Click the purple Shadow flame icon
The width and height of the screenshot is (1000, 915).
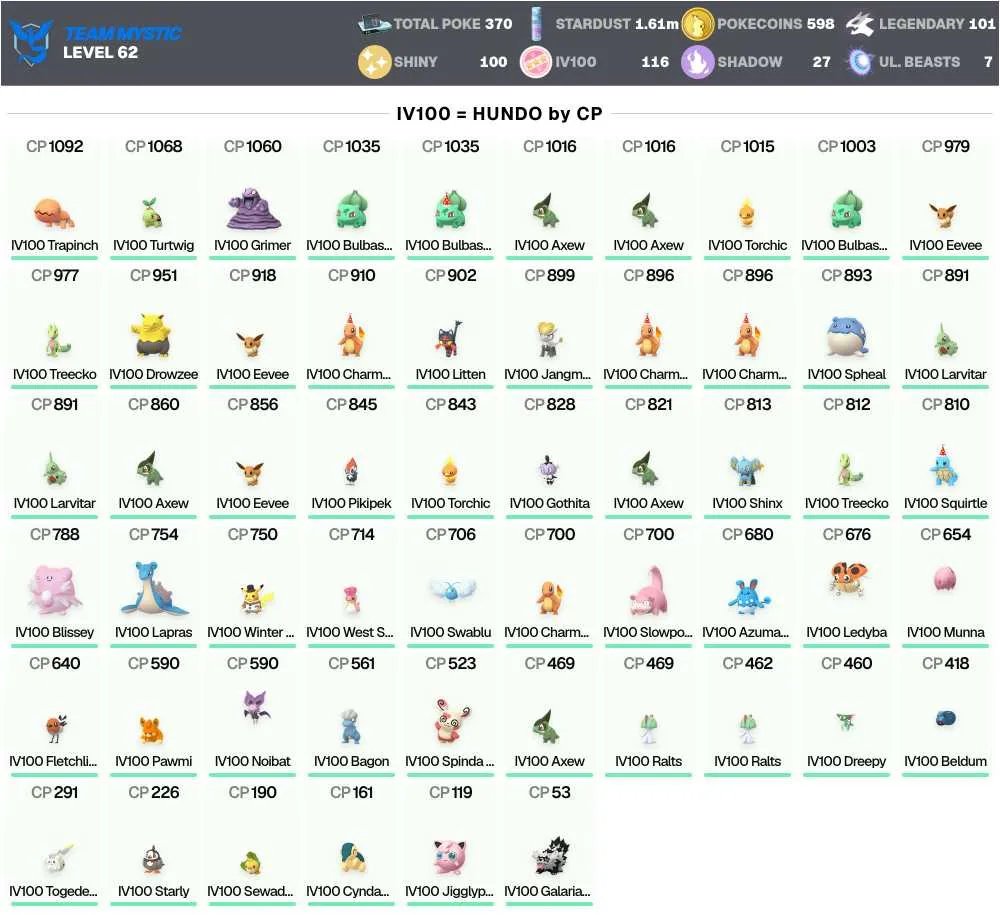click(x=697, y=62)
